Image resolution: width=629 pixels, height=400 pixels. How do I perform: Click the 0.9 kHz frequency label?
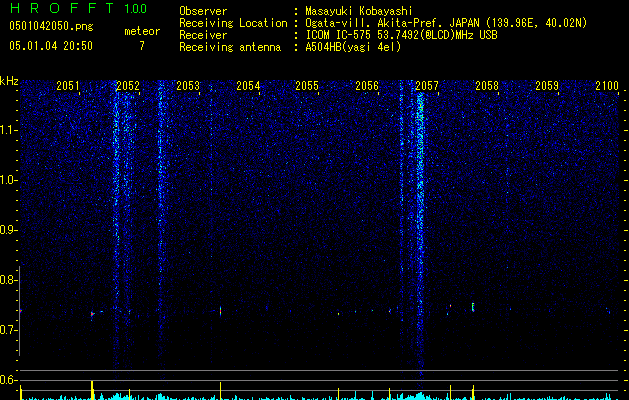[x=8, y=230]
